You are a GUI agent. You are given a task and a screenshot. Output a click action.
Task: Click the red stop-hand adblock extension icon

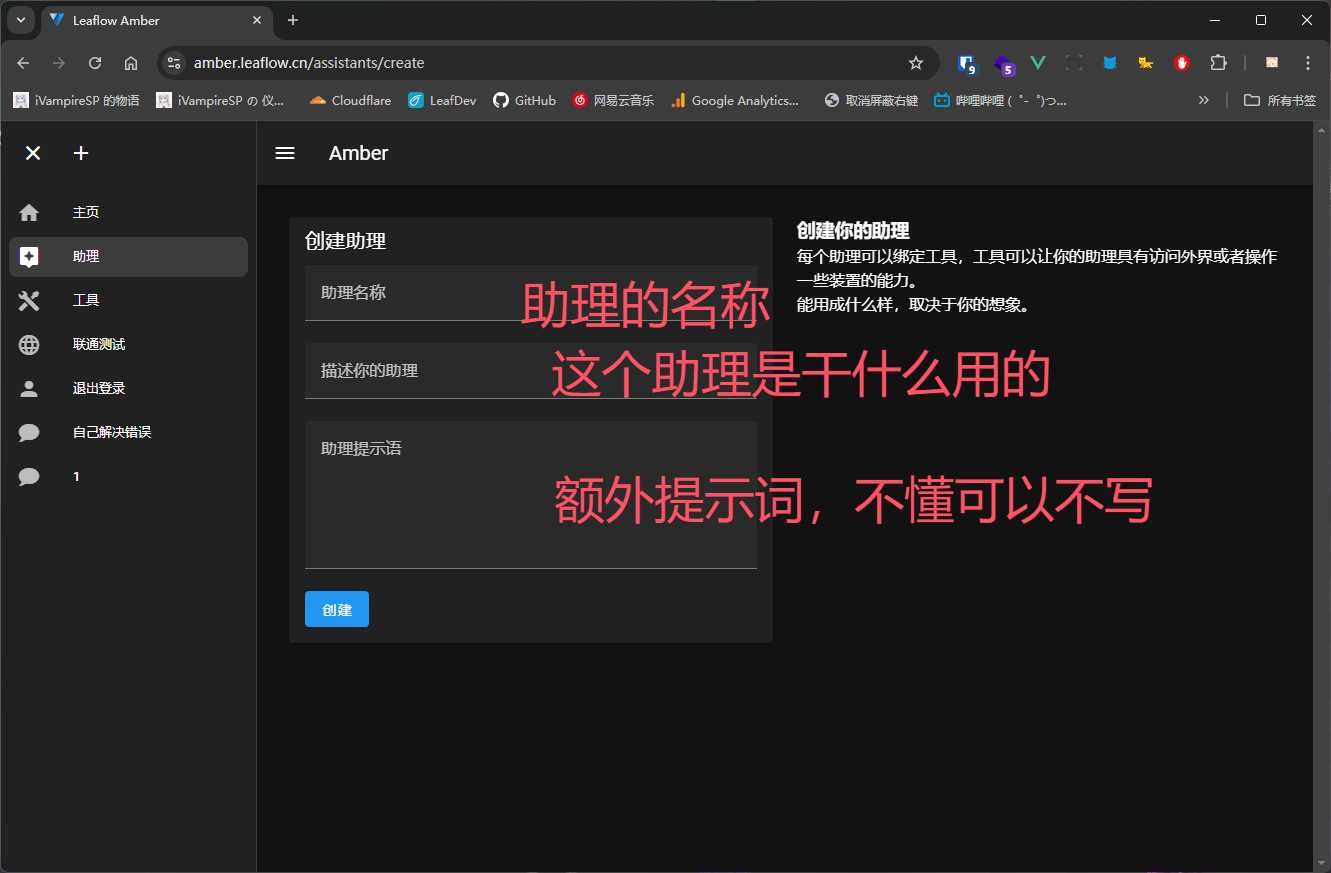[1182, 63]
